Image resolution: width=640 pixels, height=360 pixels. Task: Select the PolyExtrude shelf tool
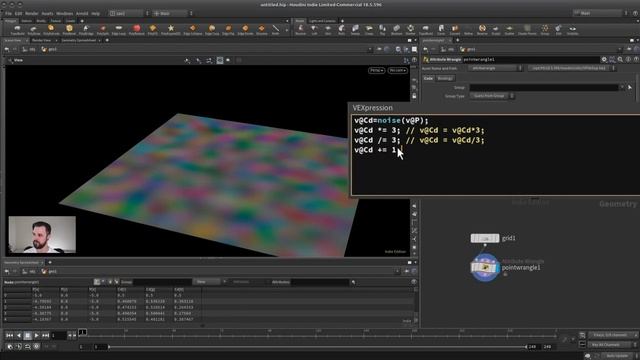pyautogui.click(x=51, y=30)
